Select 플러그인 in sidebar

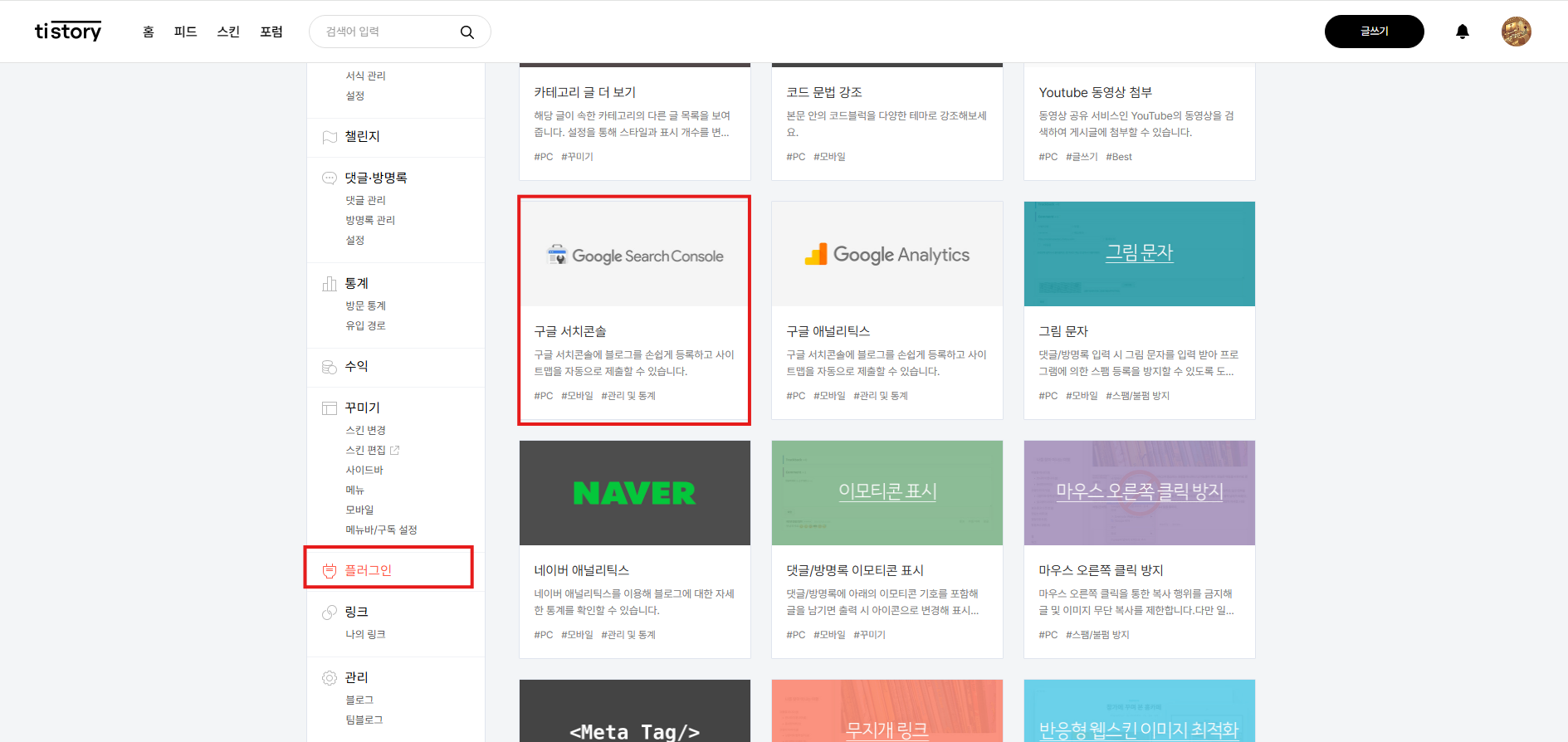point(368,570)
